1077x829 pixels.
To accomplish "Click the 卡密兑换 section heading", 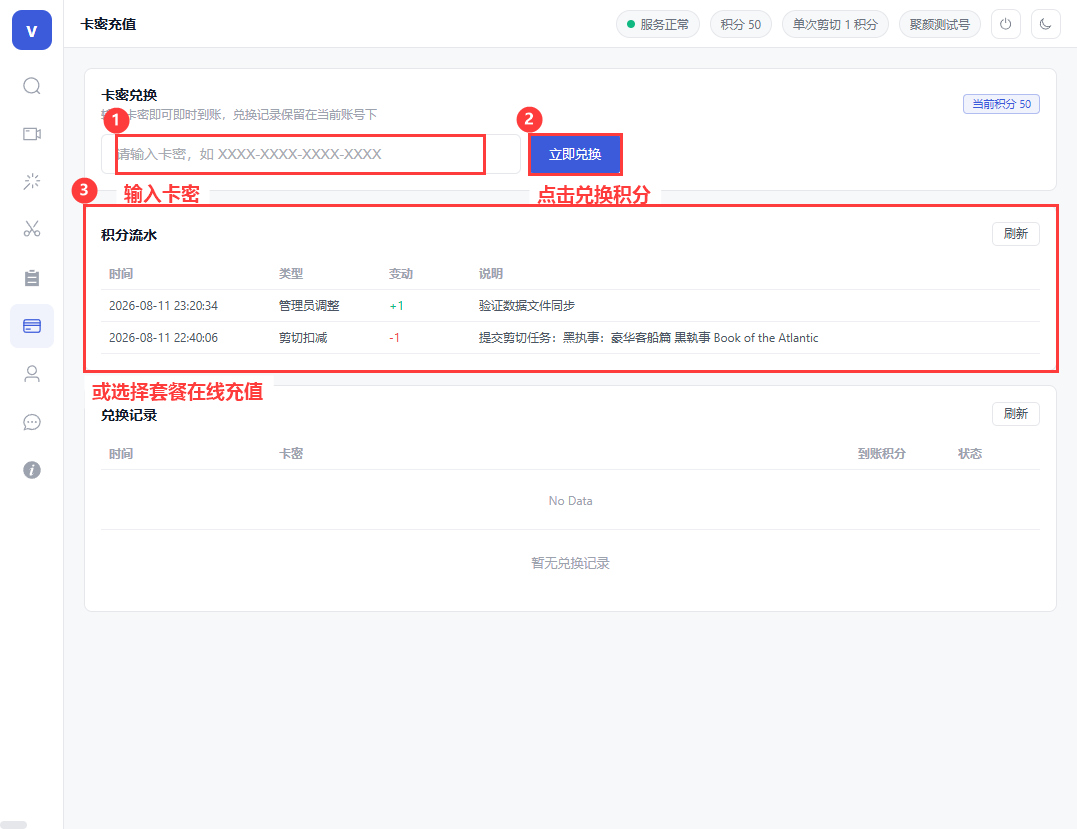I will coord(129,95).
